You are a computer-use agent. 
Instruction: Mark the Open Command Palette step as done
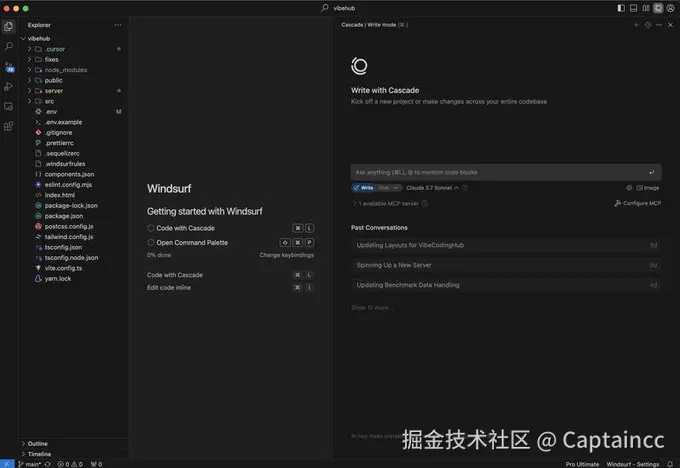pyautogui.click(x=150, y=242)
